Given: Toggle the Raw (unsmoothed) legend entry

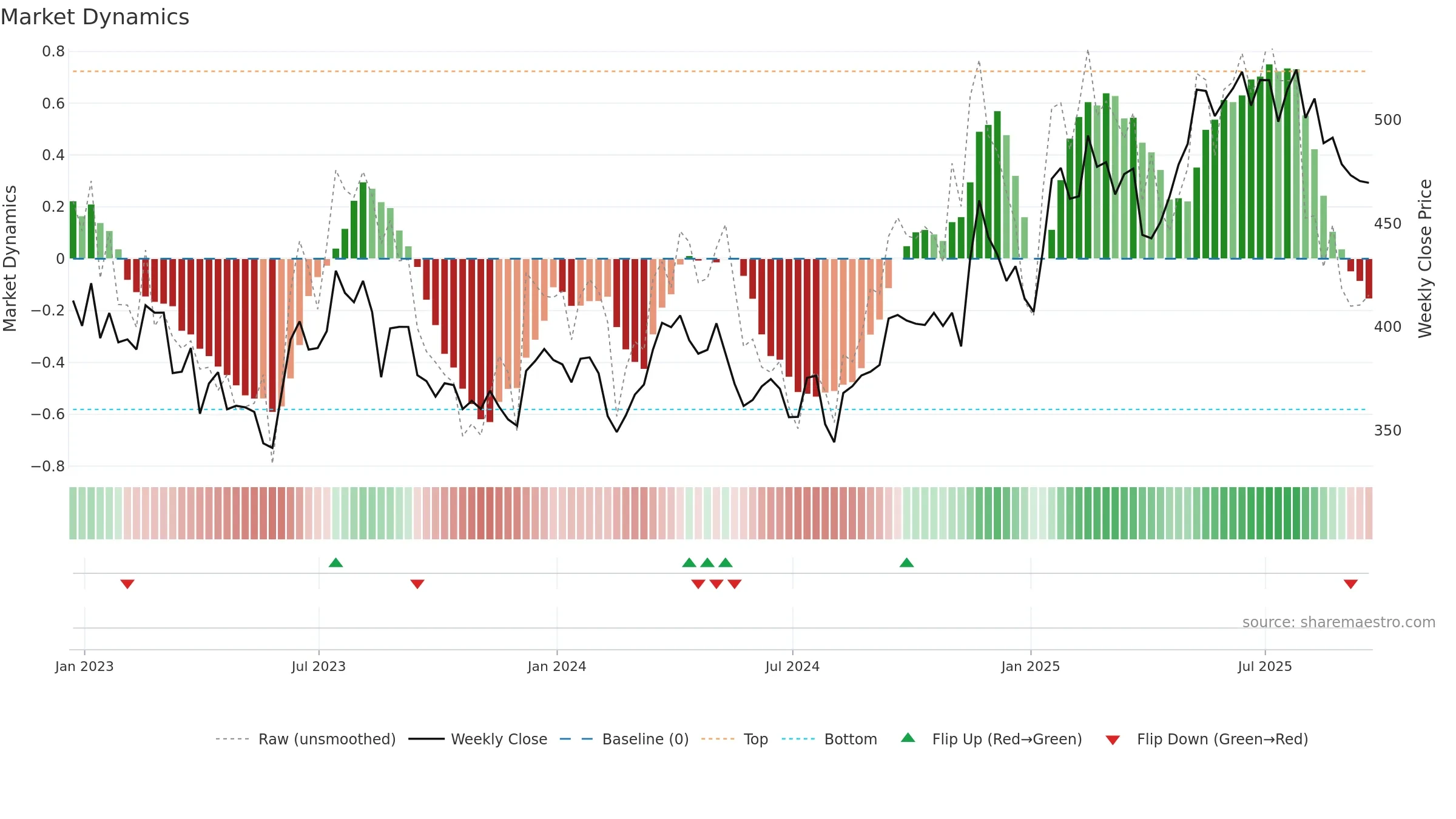Looking at the screenshot, I should 305,739.
